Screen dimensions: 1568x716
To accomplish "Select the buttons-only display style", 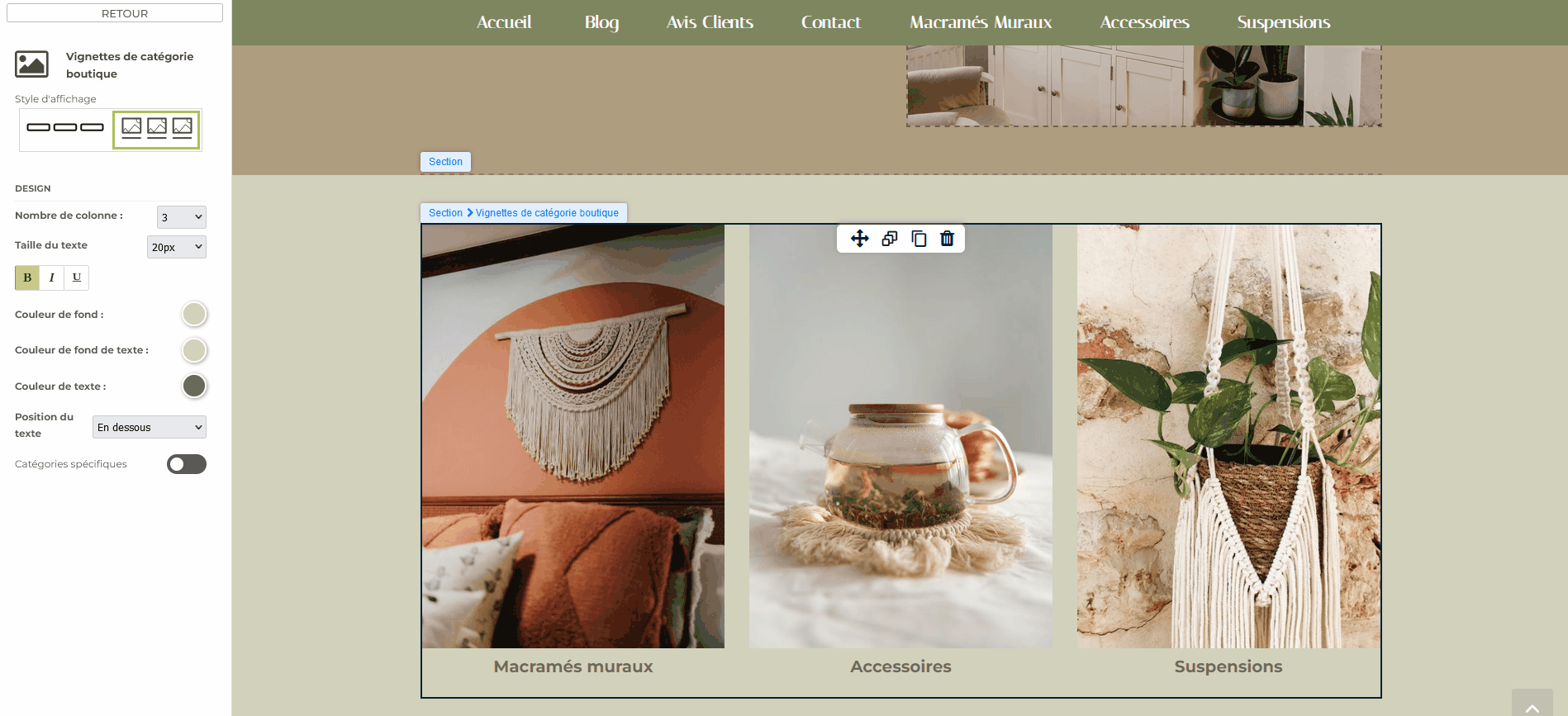I will click(x=65, y=128).
